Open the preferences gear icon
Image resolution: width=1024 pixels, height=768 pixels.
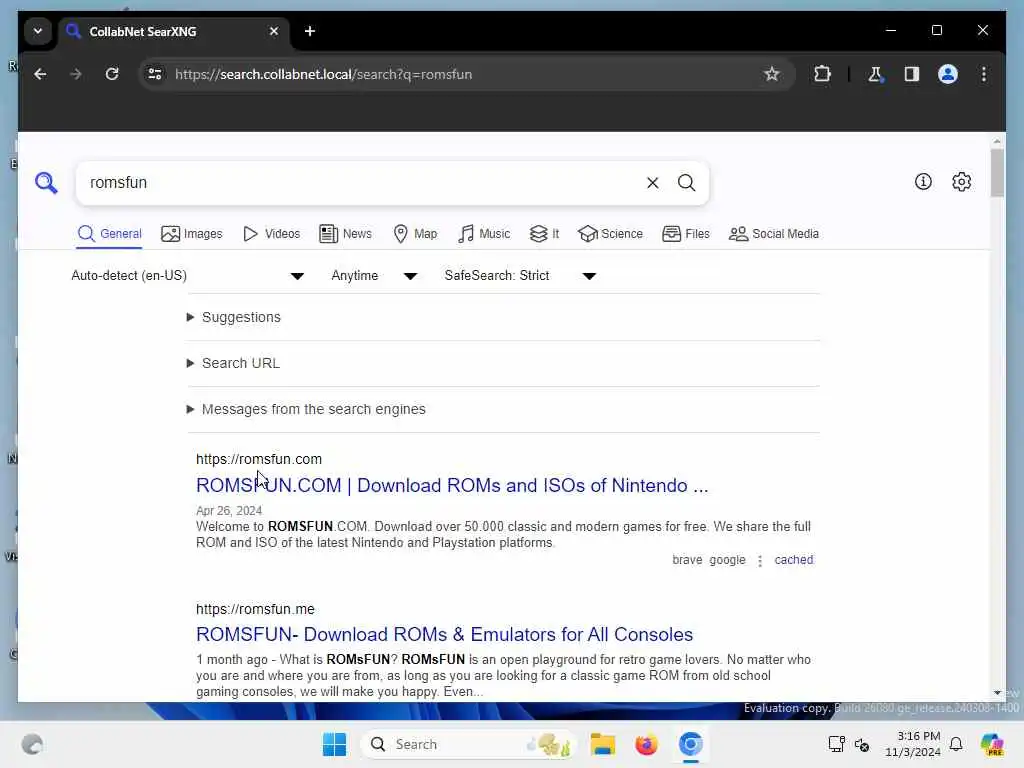tap(961, 182)
